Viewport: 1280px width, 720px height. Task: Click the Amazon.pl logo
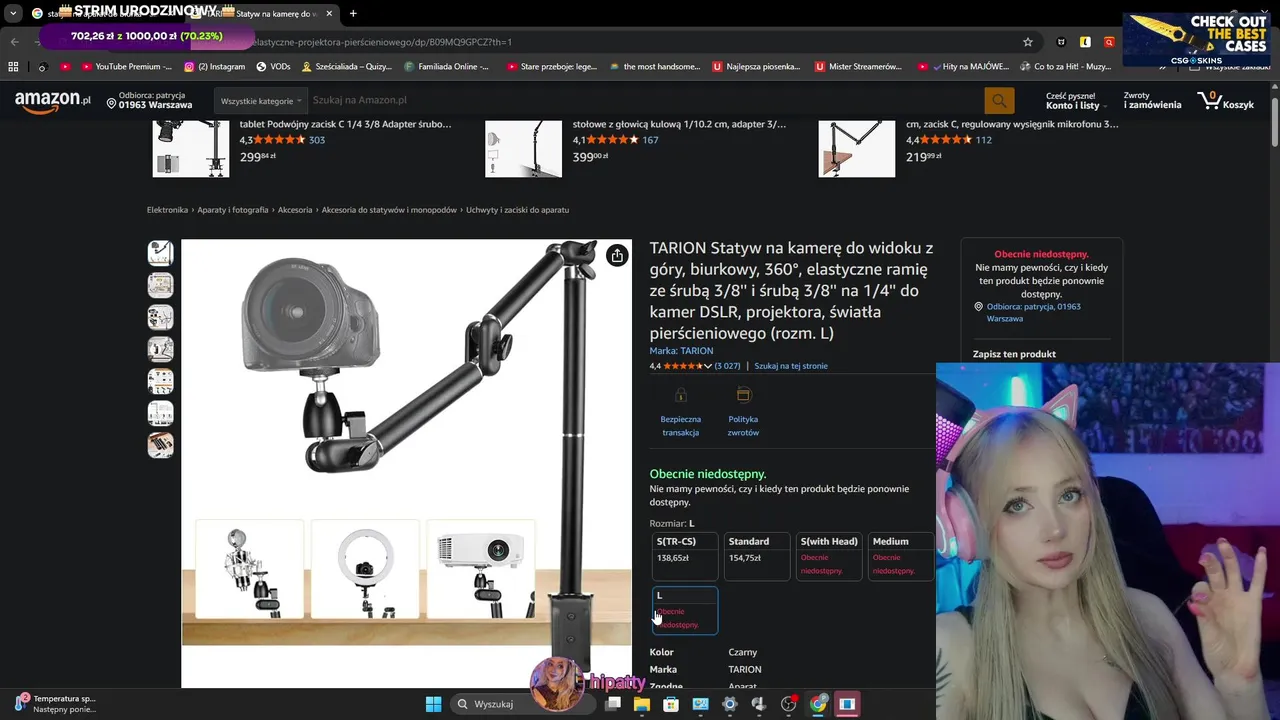click(52, 101)
